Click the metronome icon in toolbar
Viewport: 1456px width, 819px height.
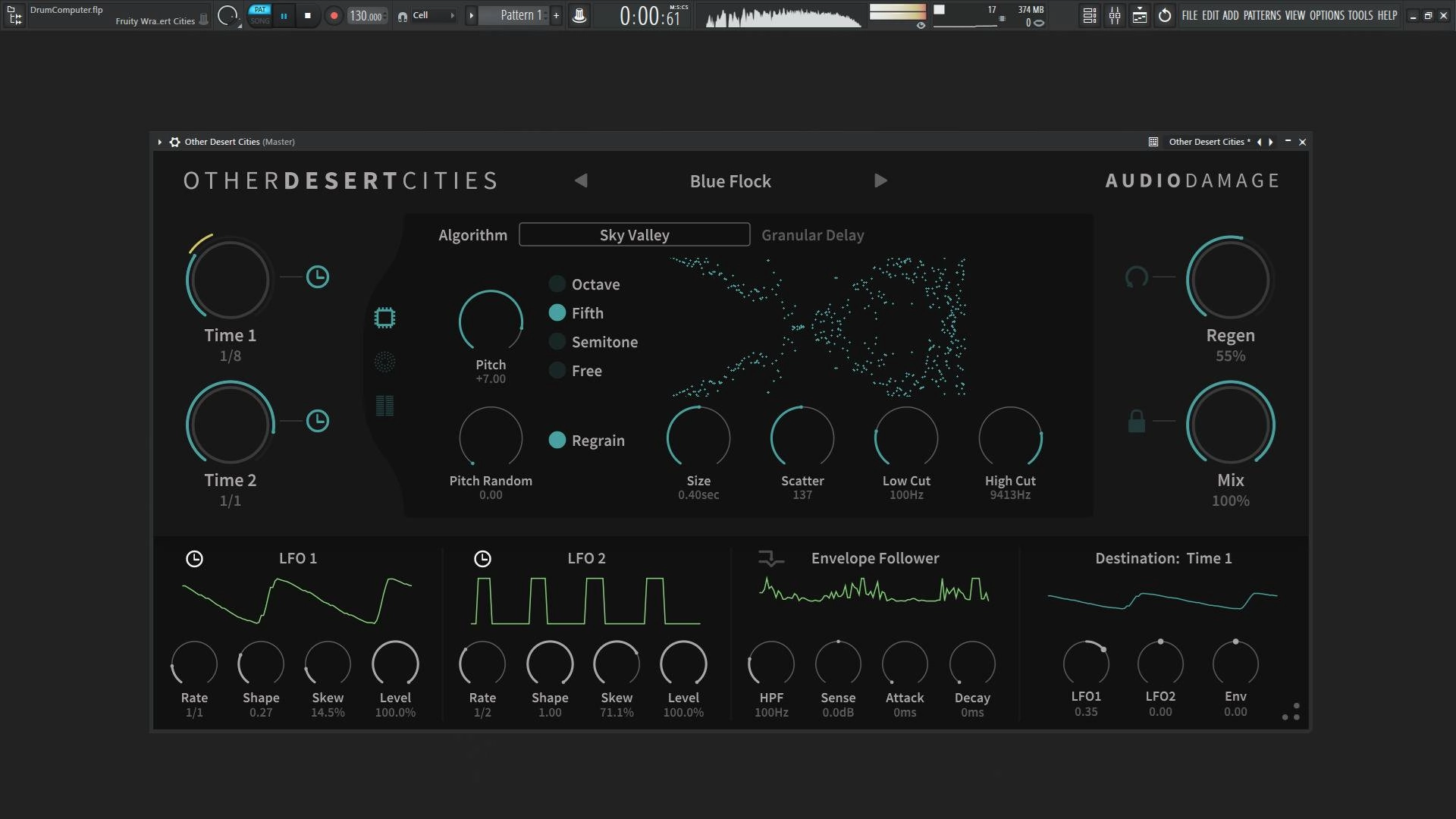579,15
